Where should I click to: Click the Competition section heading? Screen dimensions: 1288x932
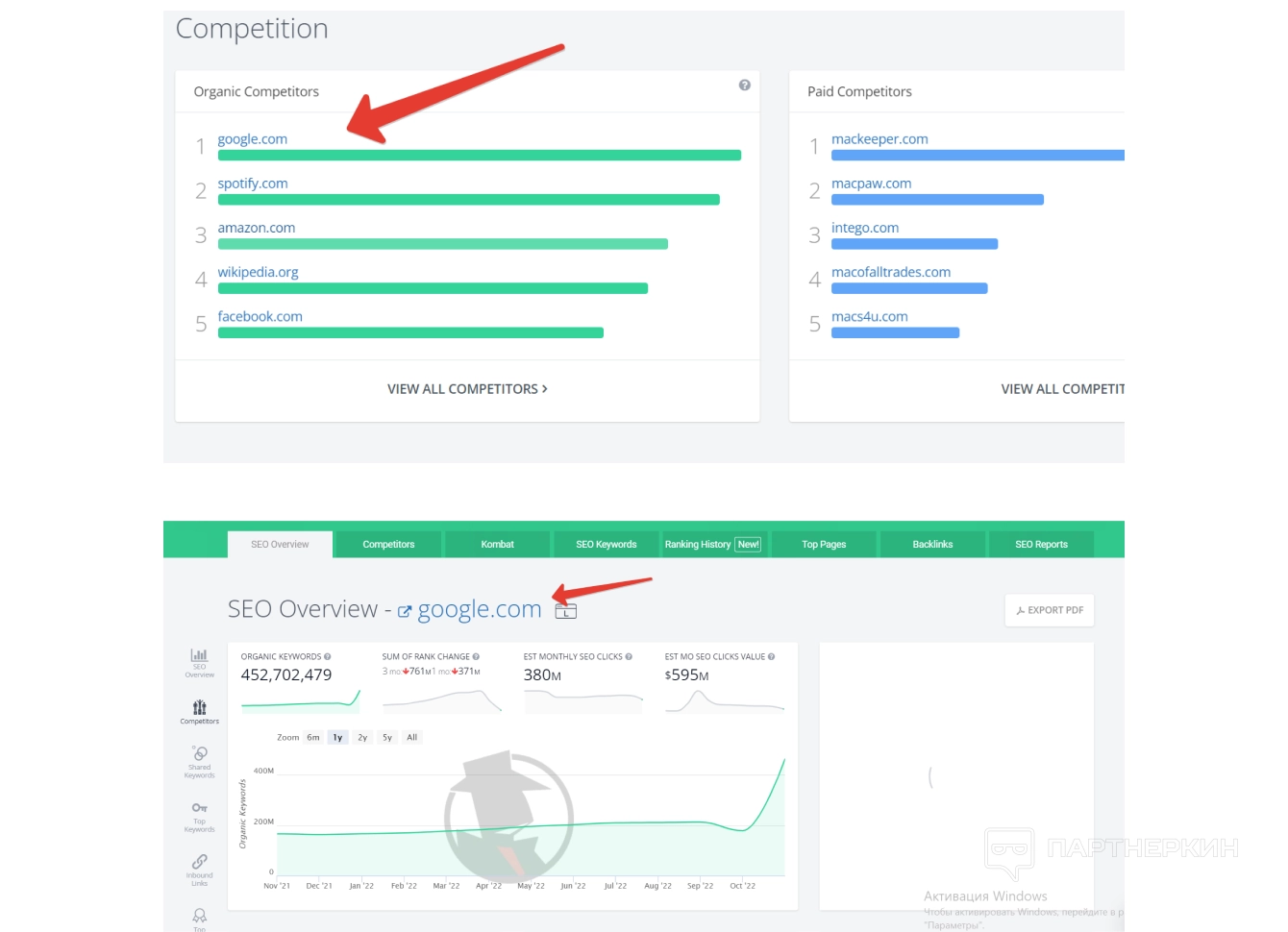(252, 29)
